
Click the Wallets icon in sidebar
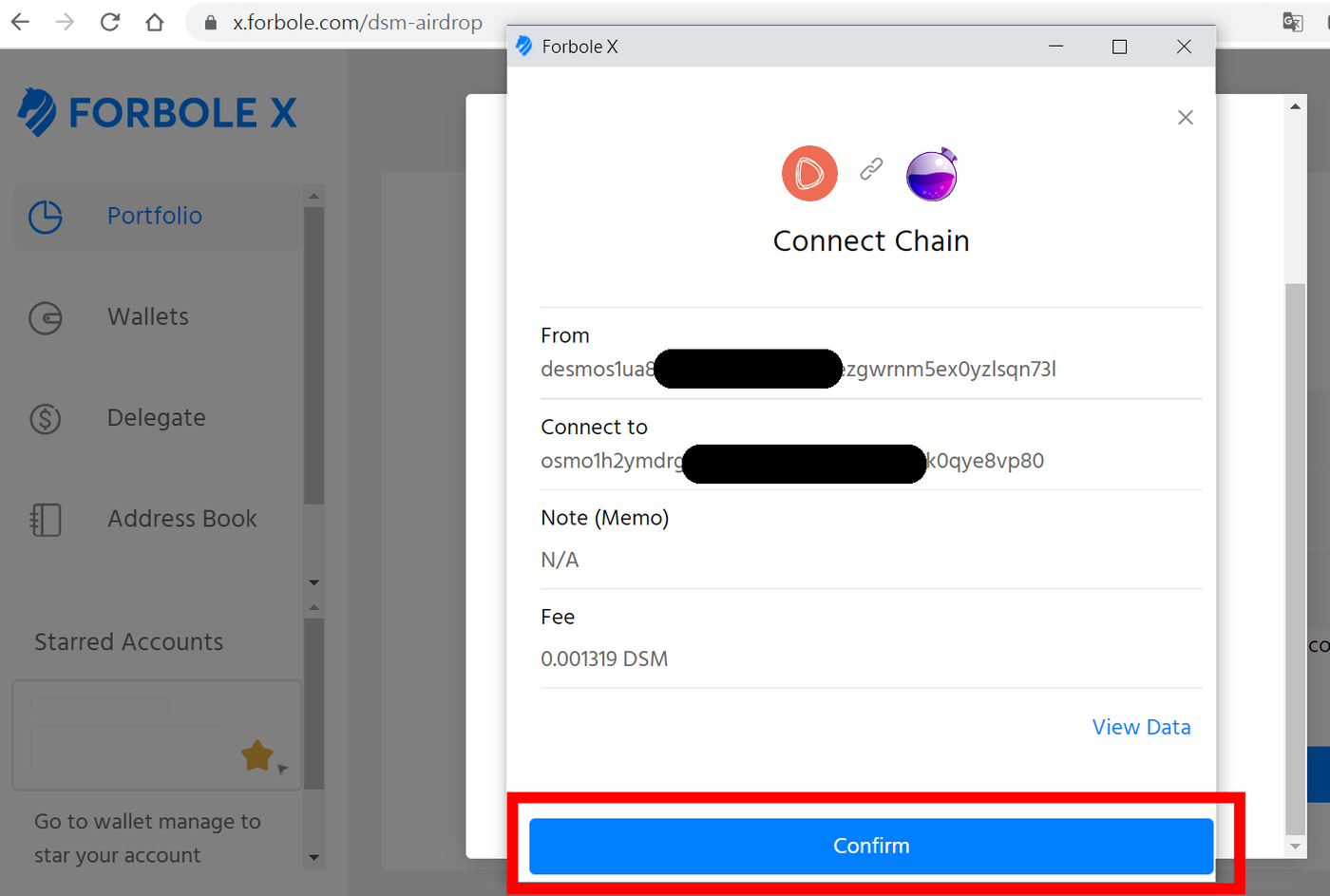46,317
